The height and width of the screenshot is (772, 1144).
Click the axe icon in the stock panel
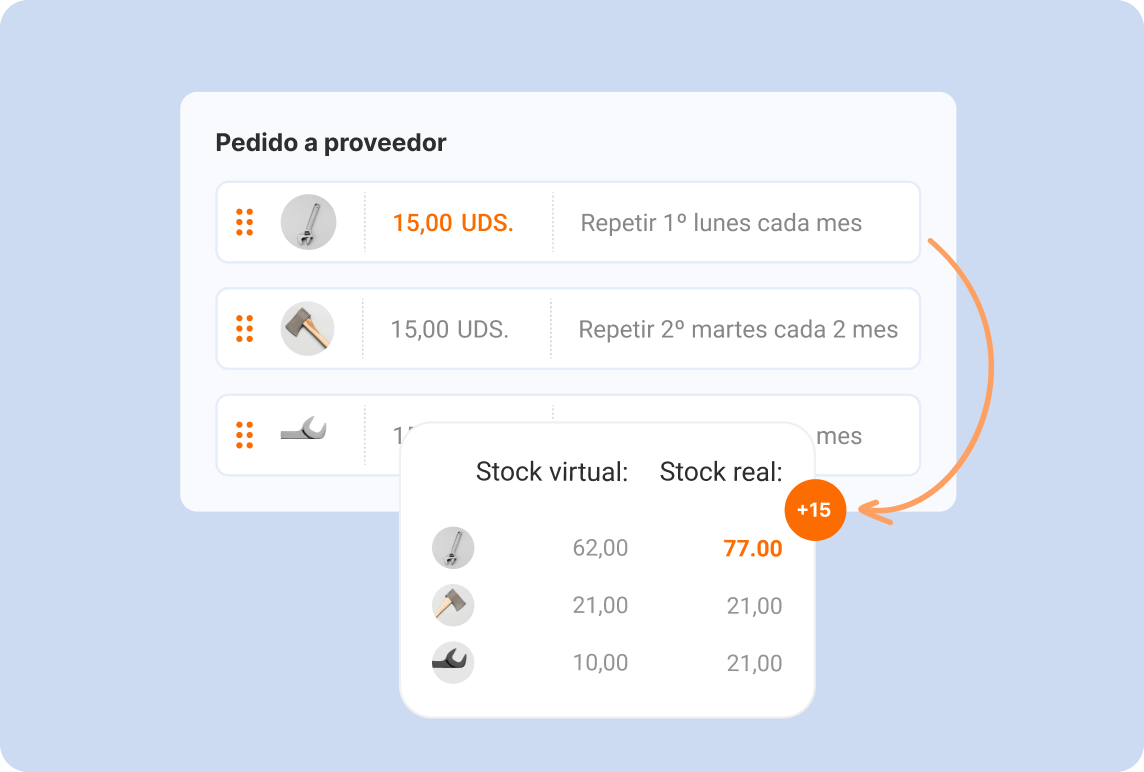click(453, 605)
